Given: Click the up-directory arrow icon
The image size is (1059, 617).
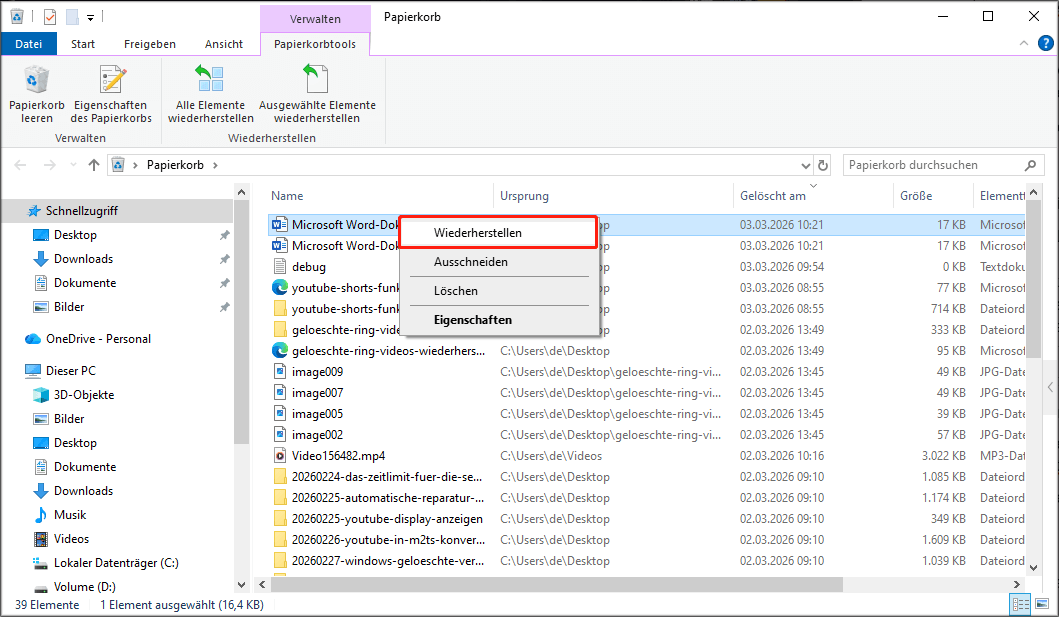Looking at the screenshot, I should point(94,165).
